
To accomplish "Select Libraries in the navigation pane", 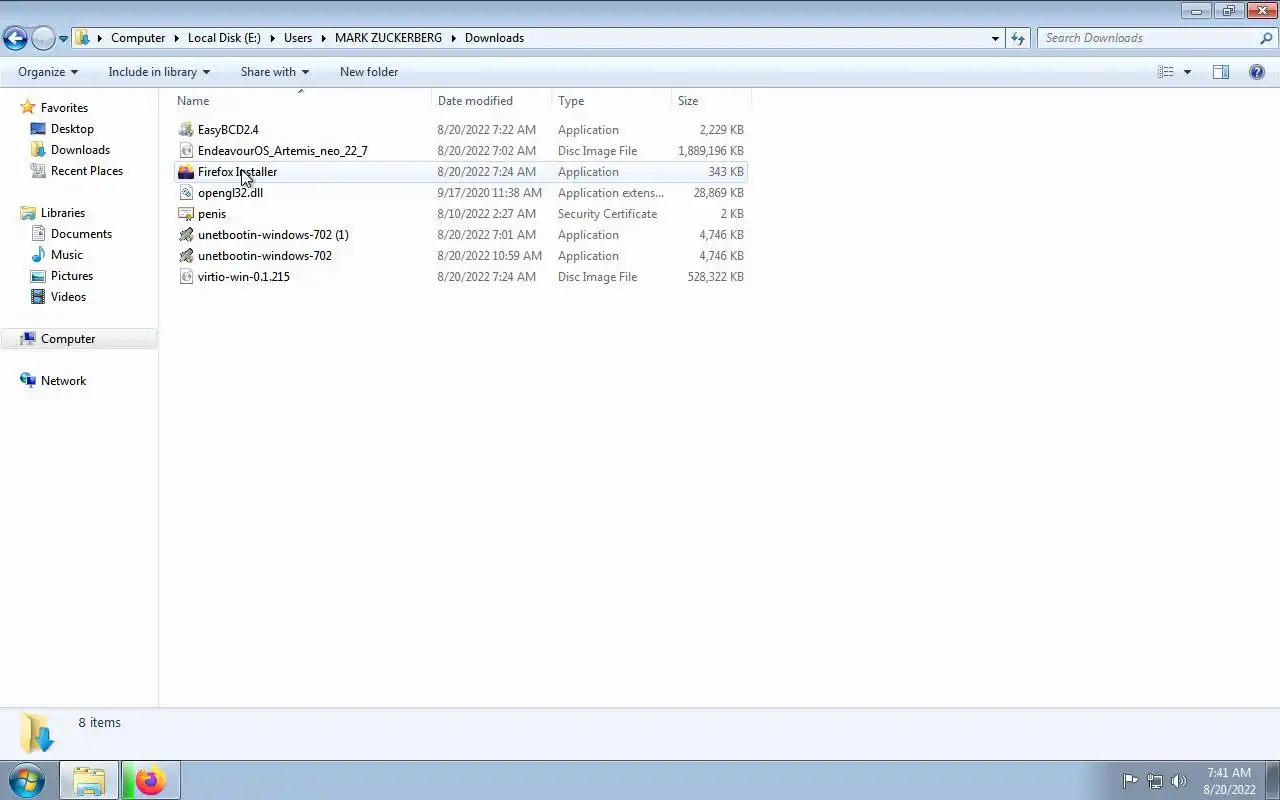I will click(x=63, y=213).
